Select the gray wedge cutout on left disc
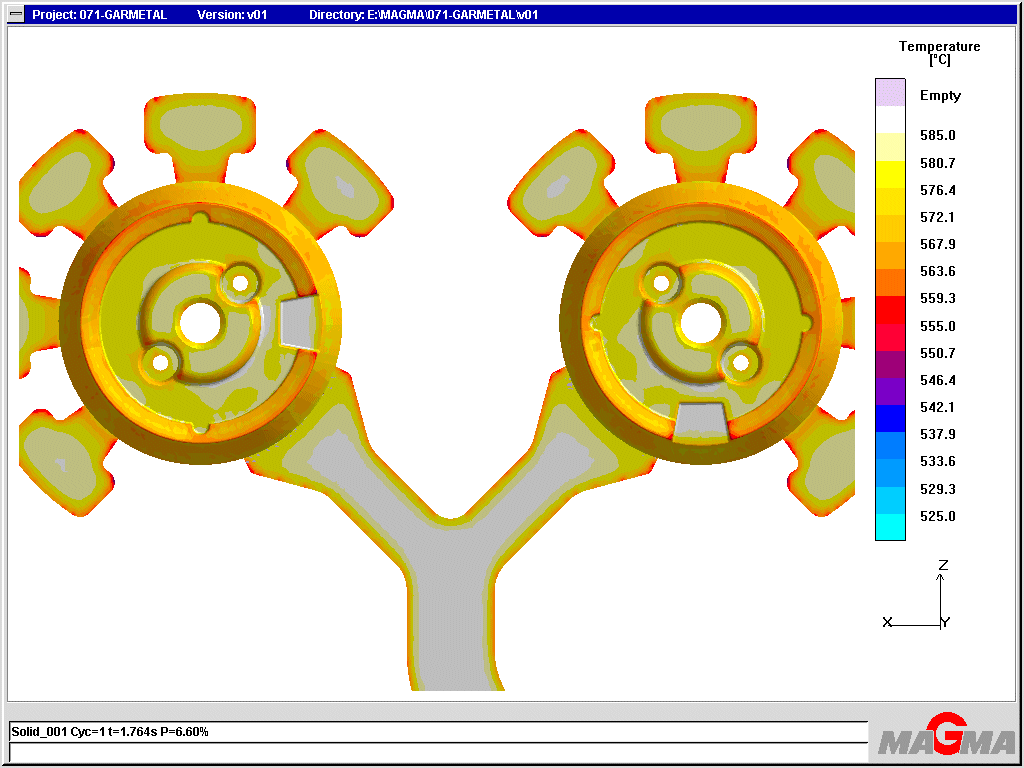The height and width of the screenshot is (768, 1024). [300, 322]
